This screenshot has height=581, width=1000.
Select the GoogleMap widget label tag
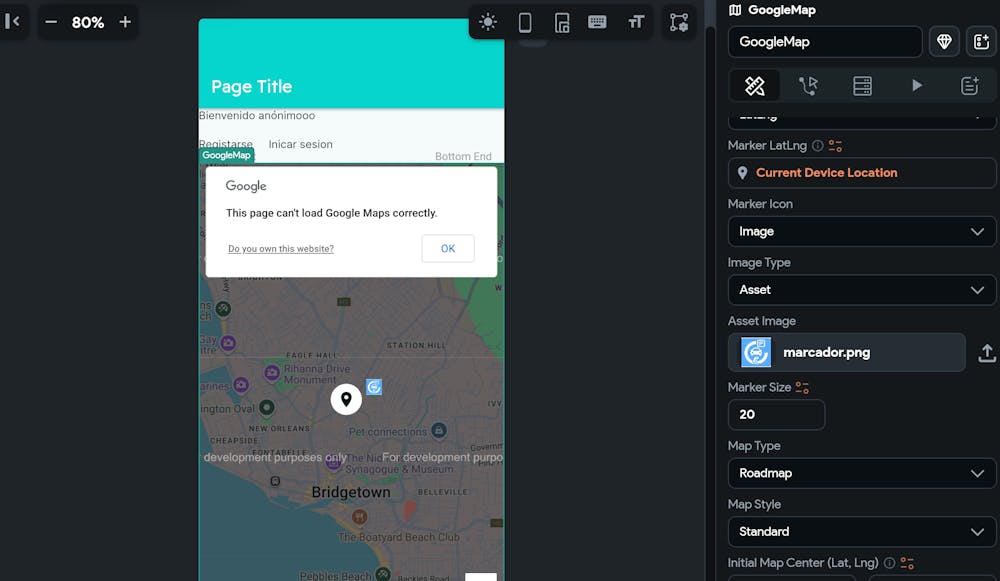pos(226,155)
